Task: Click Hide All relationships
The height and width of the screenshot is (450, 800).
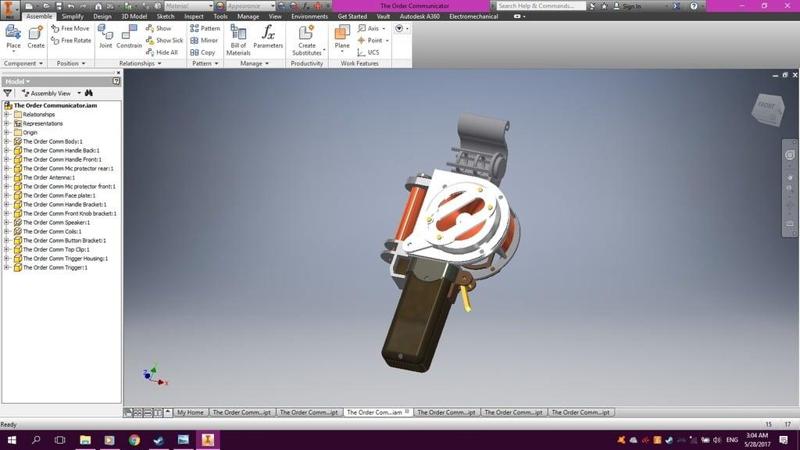Action: [162, 52]
